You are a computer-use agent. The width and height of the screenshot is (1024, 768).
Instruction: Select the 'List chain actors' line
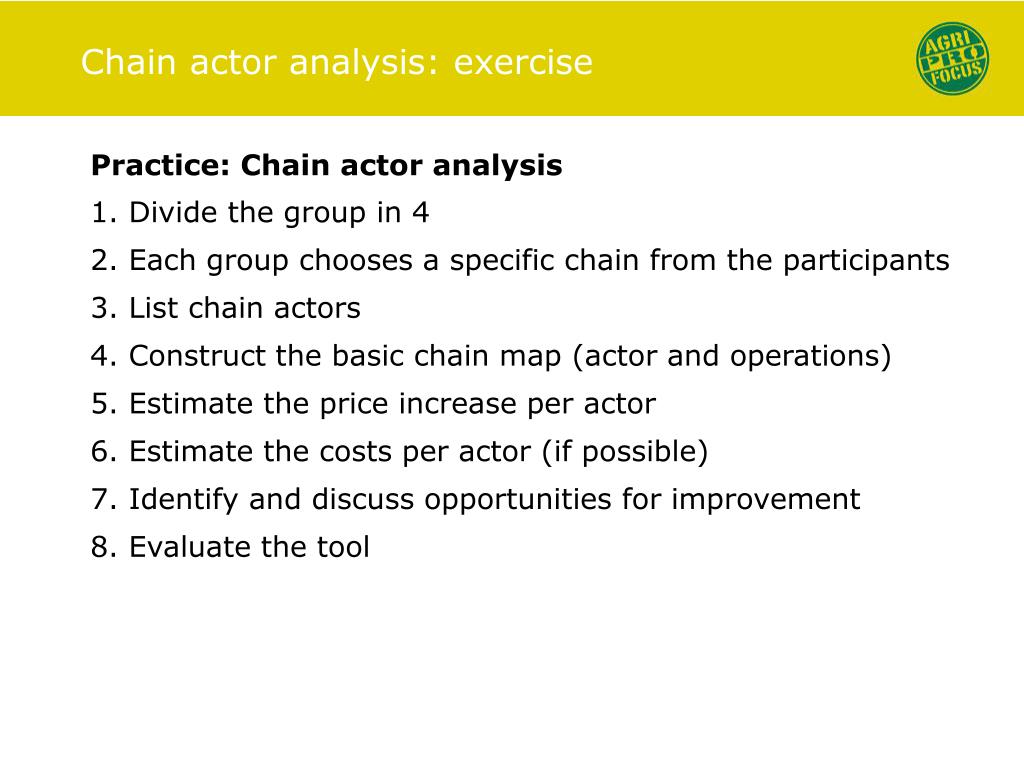click(x=226, y=308)
